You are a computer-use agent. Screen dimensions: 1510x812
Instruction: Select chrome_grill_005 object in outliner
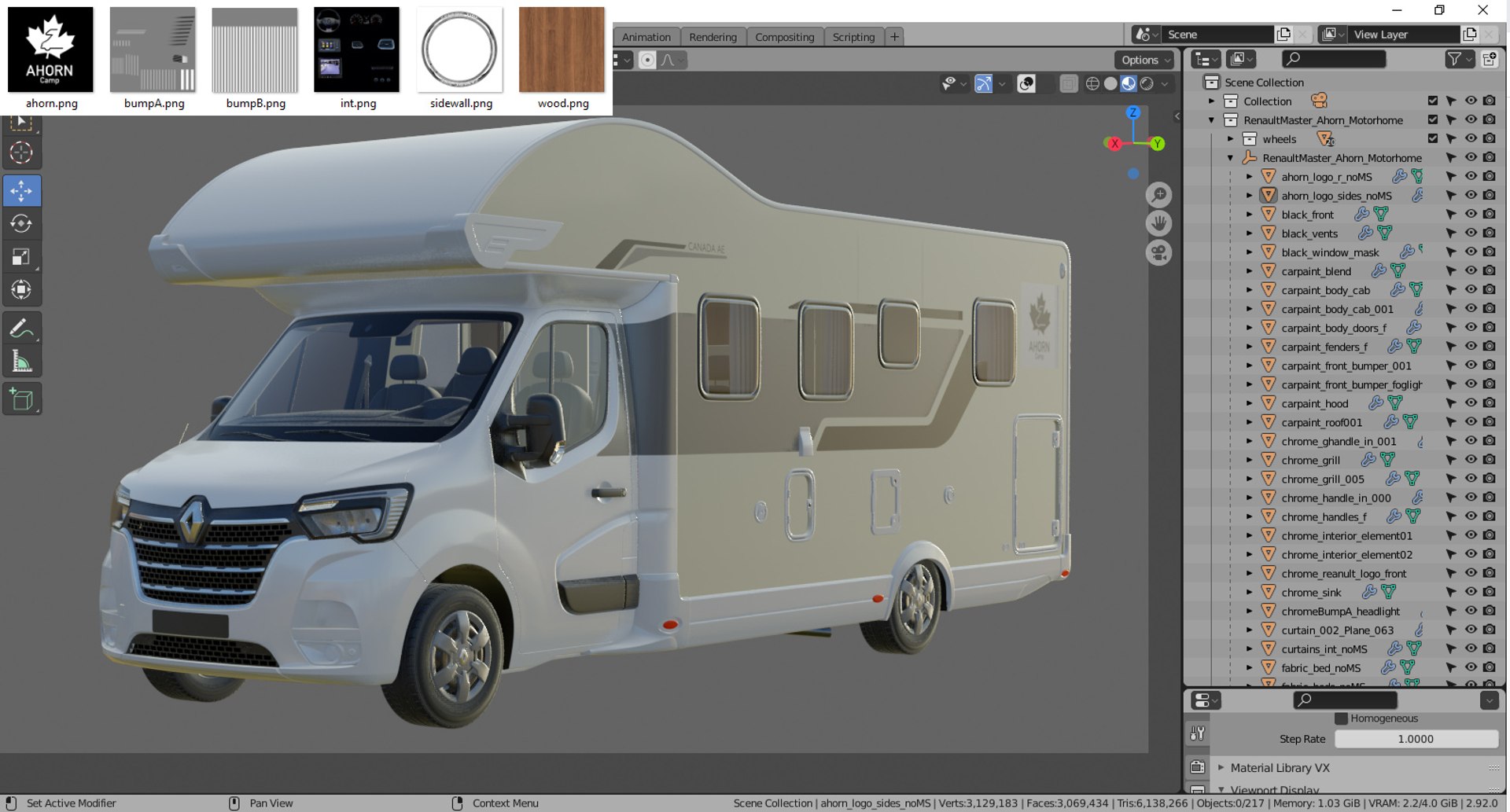(x=1322, y=479)
